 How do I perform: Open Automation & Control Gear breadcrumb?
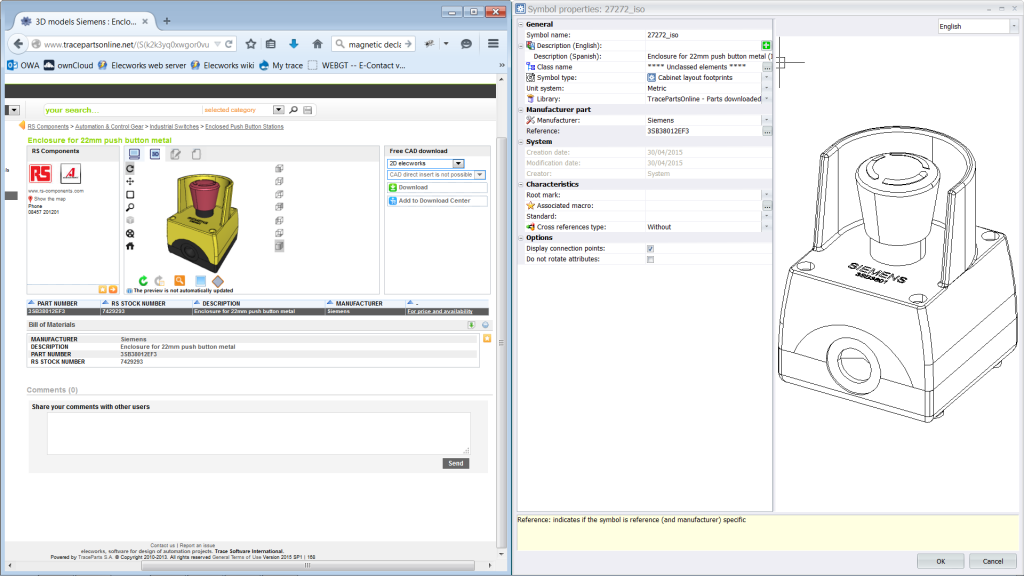(x=109, y=127)
